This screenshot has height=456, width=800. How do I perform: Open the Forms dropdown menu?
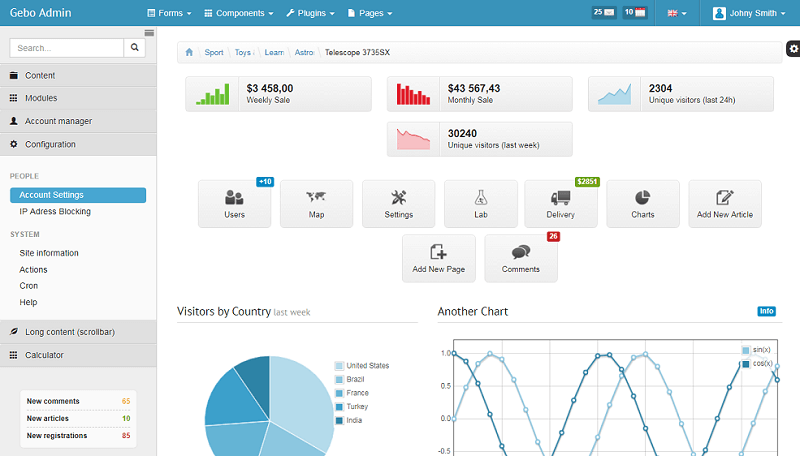(169, 13)
